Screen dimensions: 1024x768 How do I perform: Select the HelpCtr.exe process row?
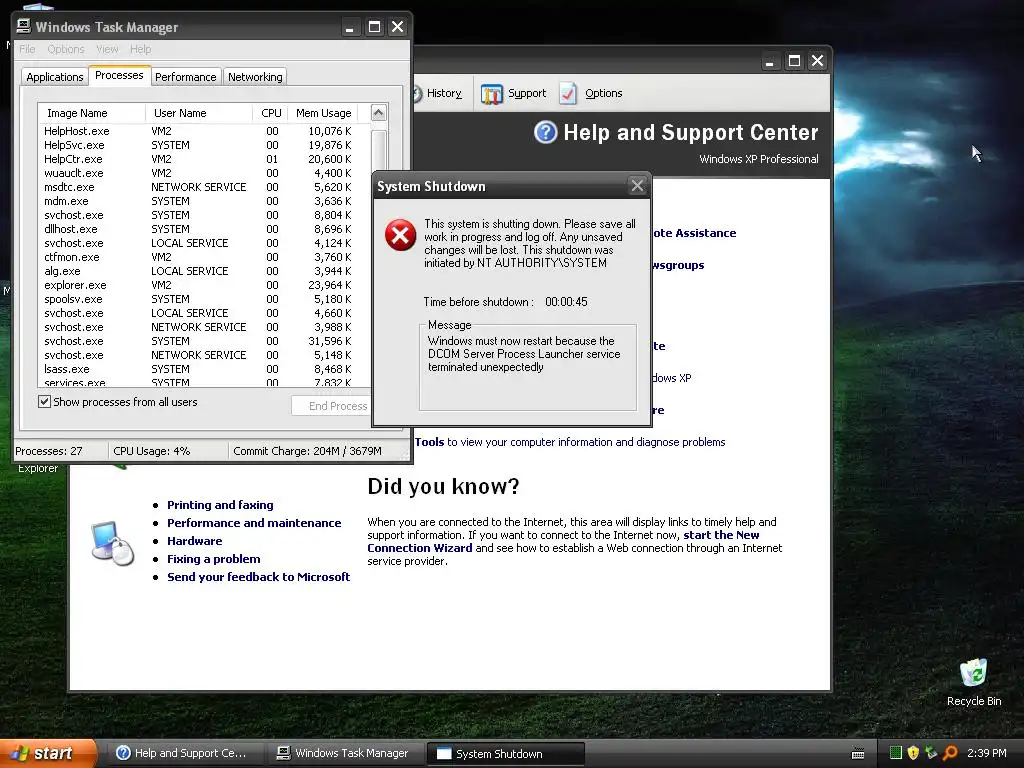(203, 159)
